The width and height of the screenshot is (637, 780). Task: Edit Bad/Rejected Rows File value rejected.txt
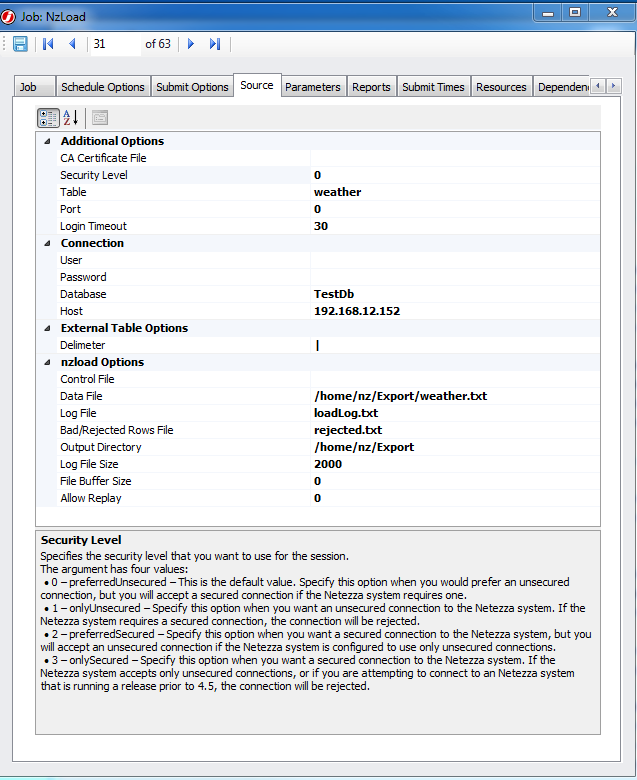coord(455,430)
